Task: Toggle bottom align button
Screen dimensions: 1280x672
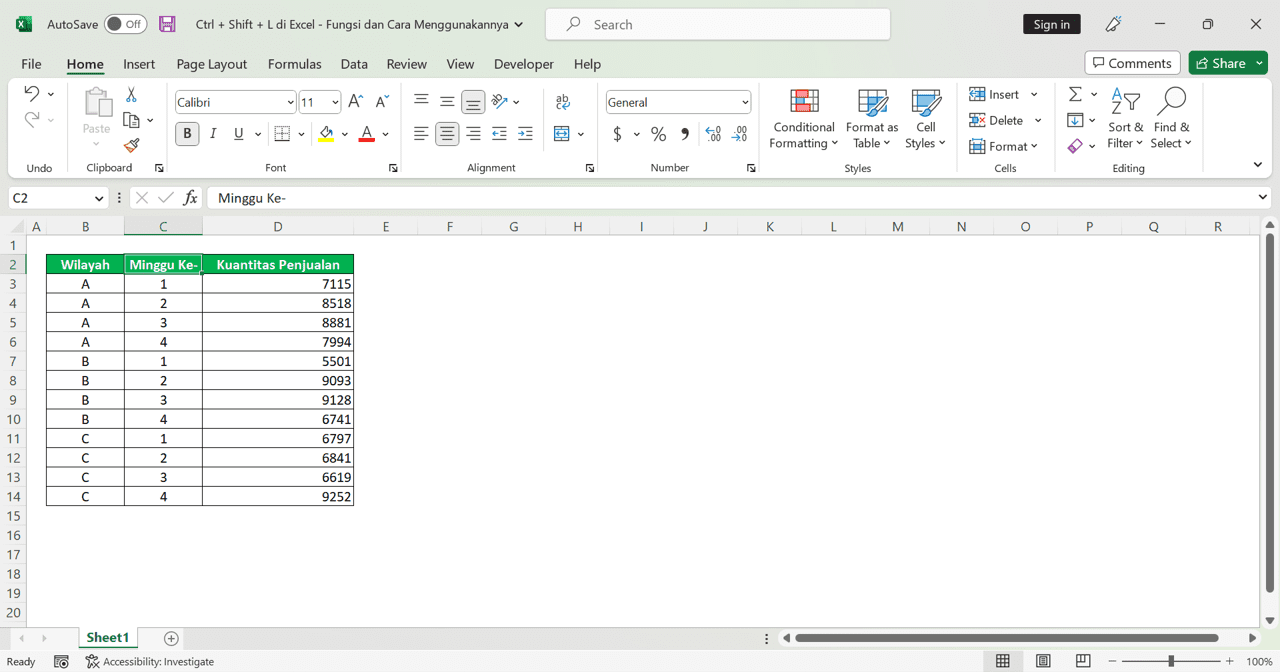Action: coord(473,101)
